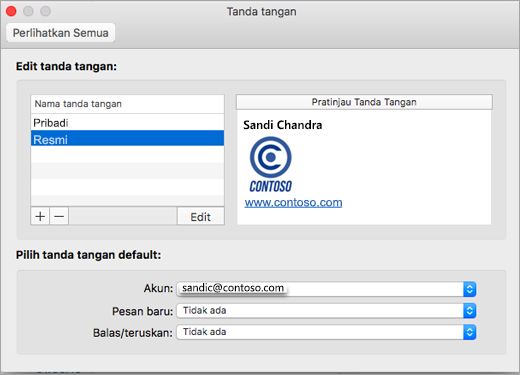The width and height of the screenshot is (520, 375).
Task: Click the Pilih tanda tangan default heading
Action: click(88, 255)
